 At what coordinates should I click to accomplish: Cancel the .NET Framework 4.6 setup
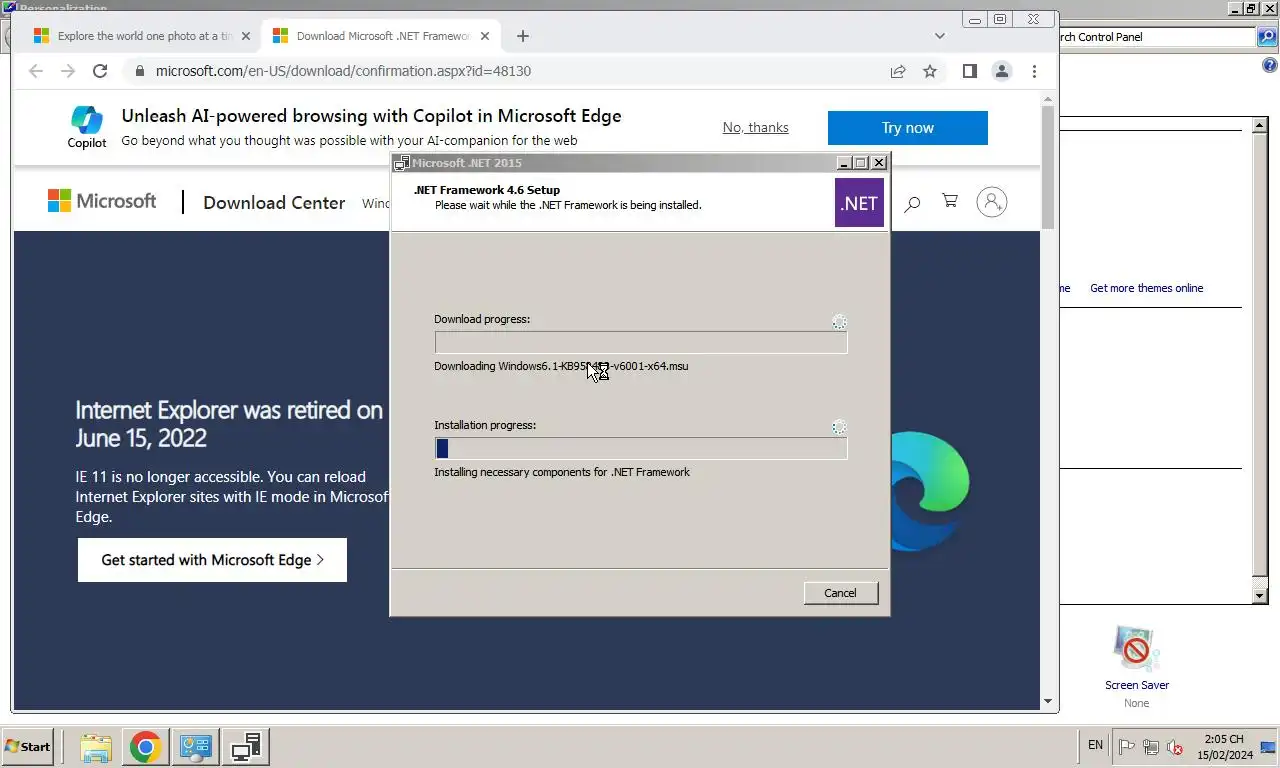coord(840,593)
